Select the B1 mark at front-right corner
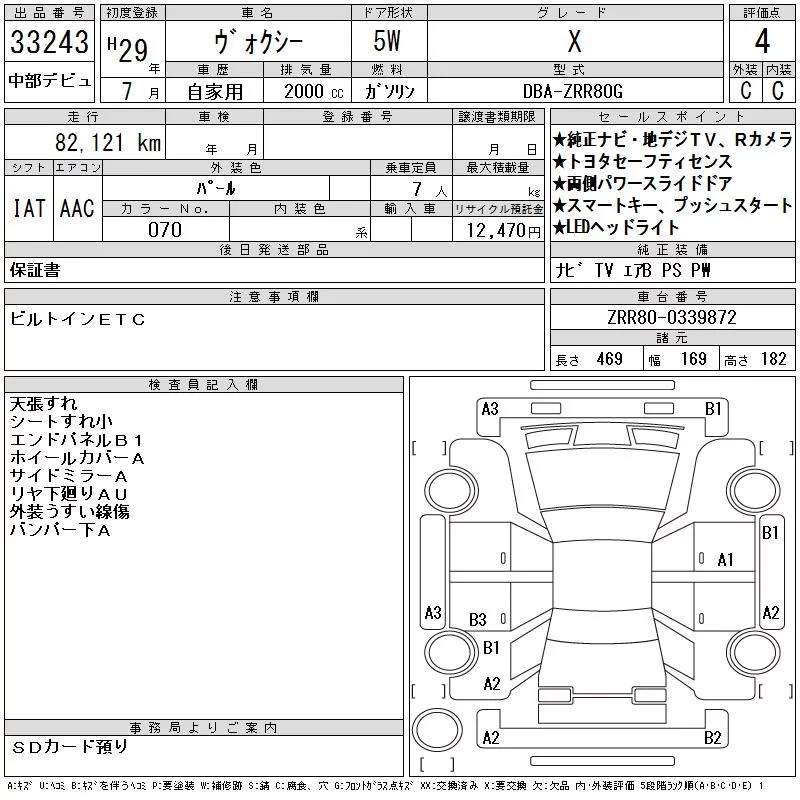Viewport: 800px width, 800px height. coord(713,409)
